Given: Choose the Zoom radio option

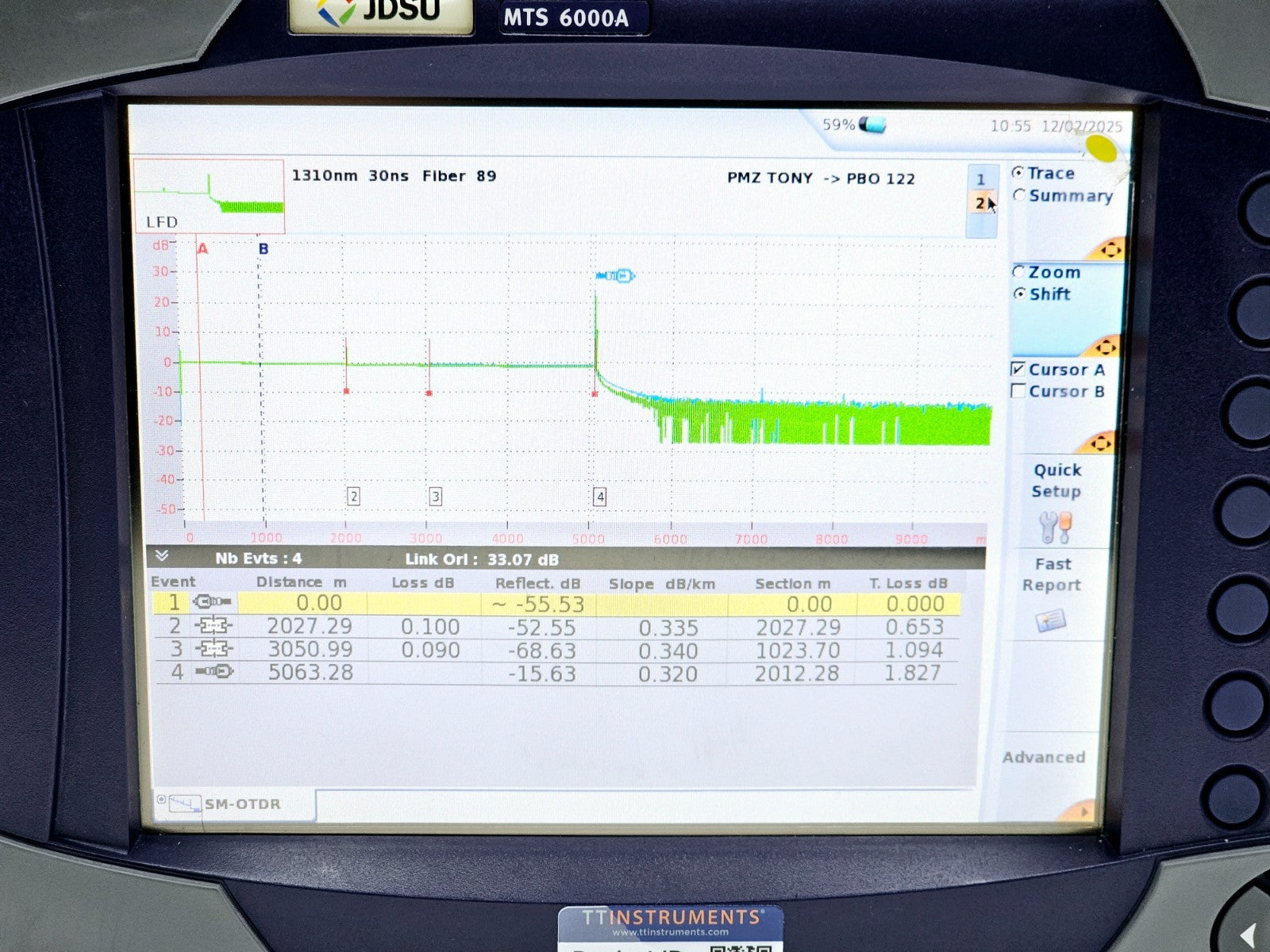Looking at the screenshot, I should [x=1019, y=272].
